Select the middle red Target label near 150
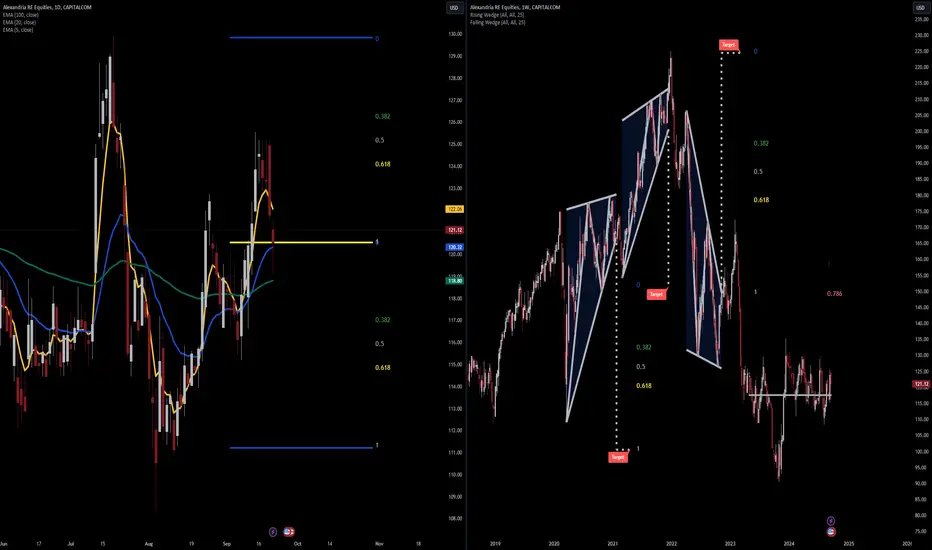Viewport: 932px width, 550px height. click(x=656, y=294)
